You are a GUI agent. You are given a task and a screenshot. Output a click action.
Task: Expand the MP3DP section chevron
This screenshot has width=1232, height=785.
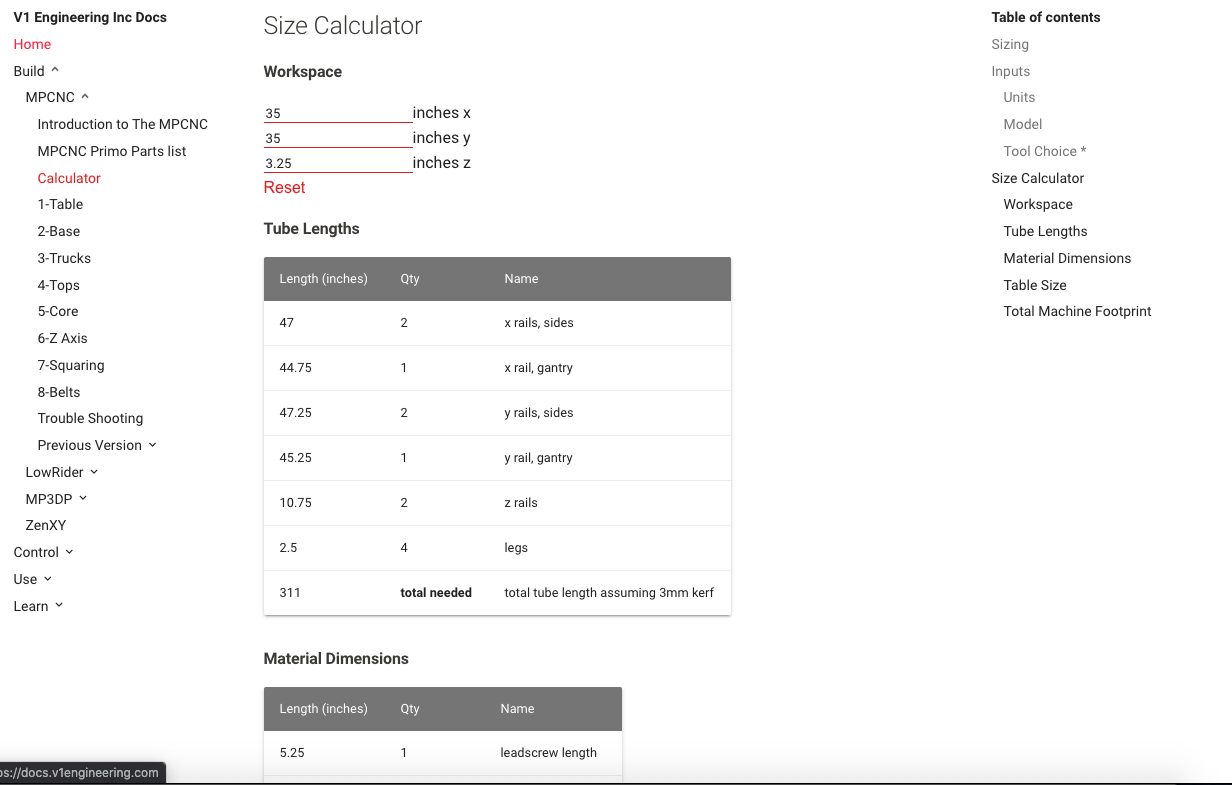(83, 498)
